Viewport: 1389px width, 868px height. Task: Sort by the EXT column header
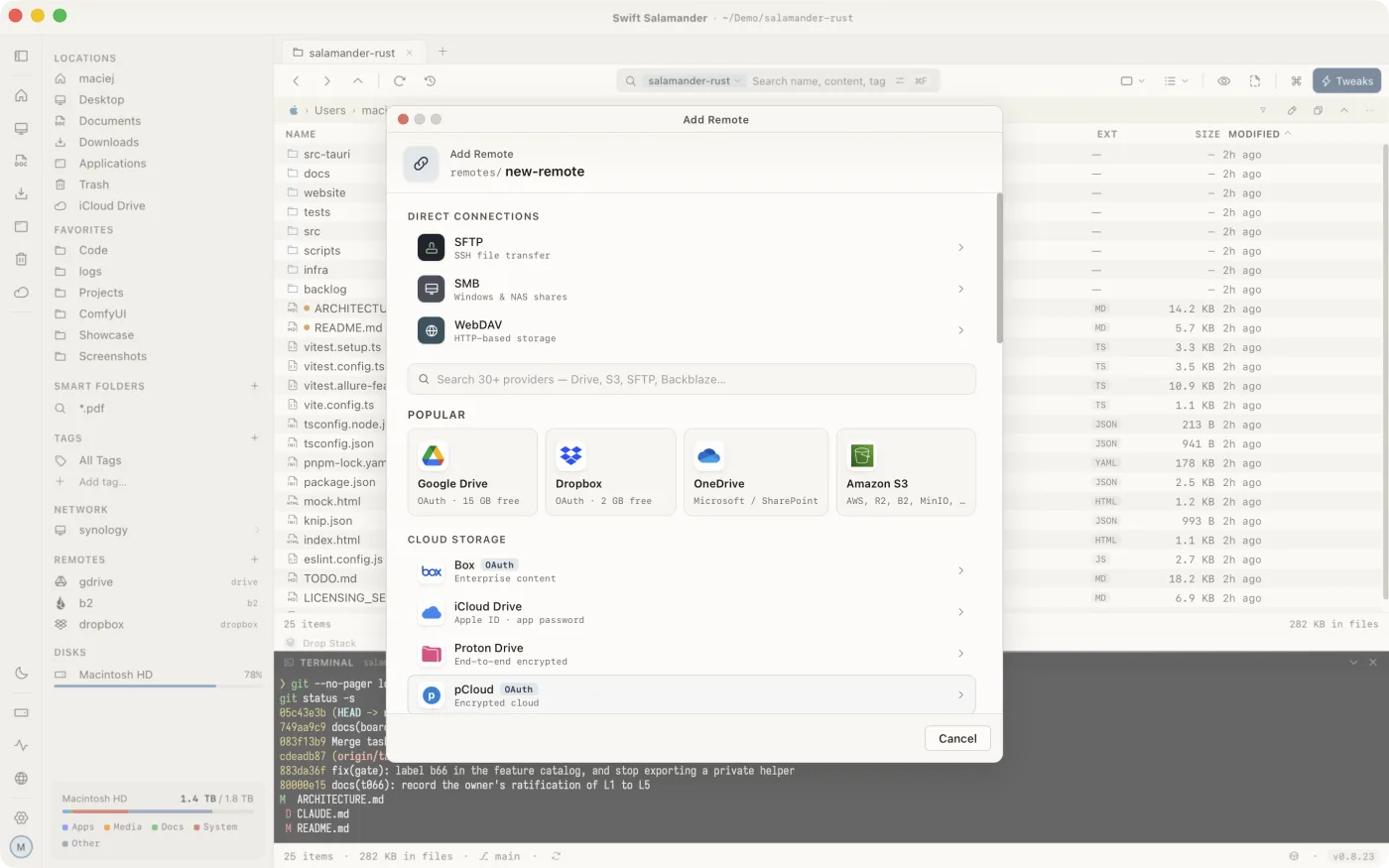pyautogui.click(x=1107, y=134)
